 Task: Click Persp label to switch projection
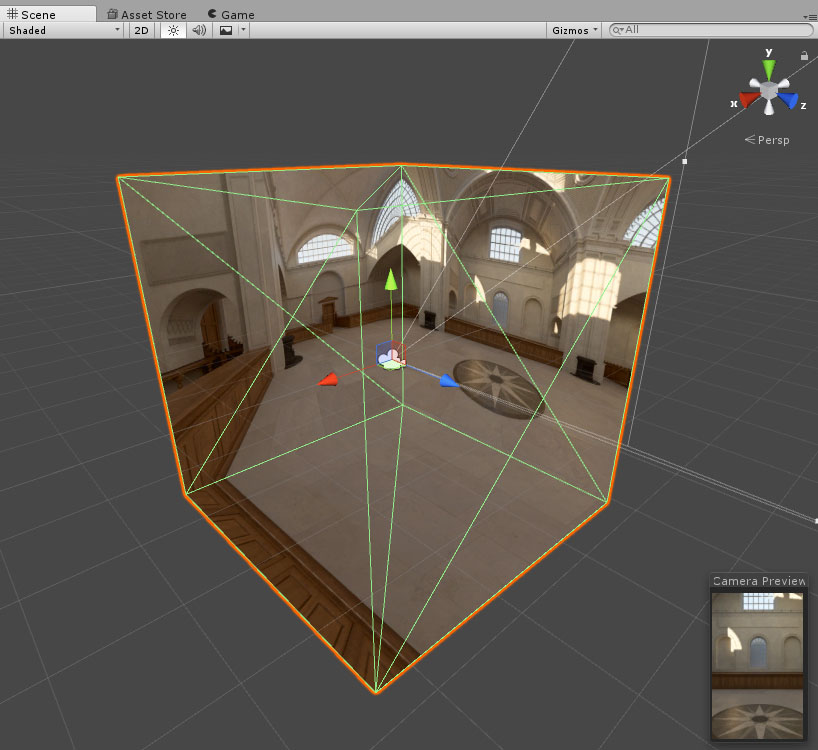coord(768,140)
